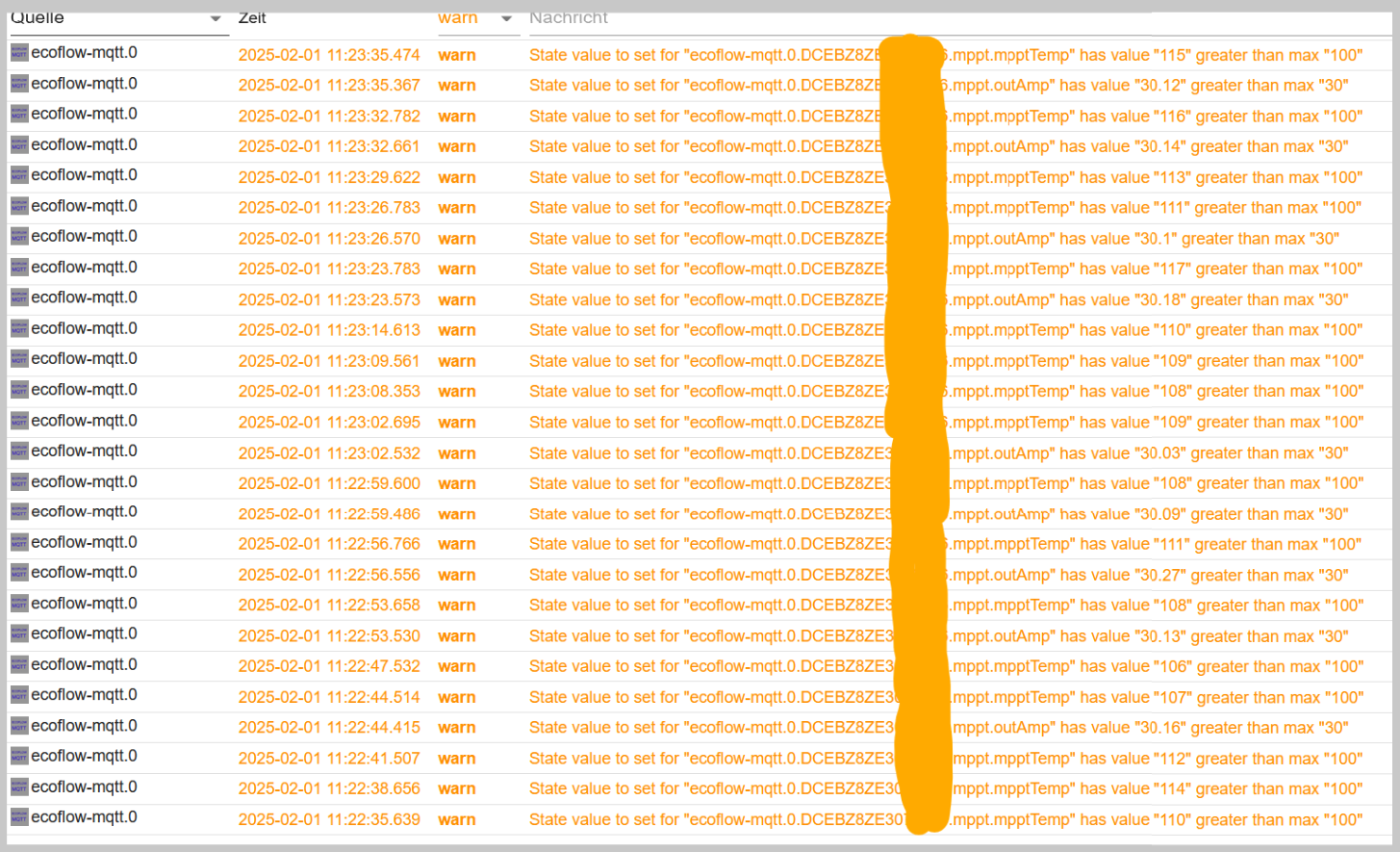Click the ecoflow-mqtt icon in the 11:22:44.514 row
Viewport: 1400px width, 852px height.
19,695
